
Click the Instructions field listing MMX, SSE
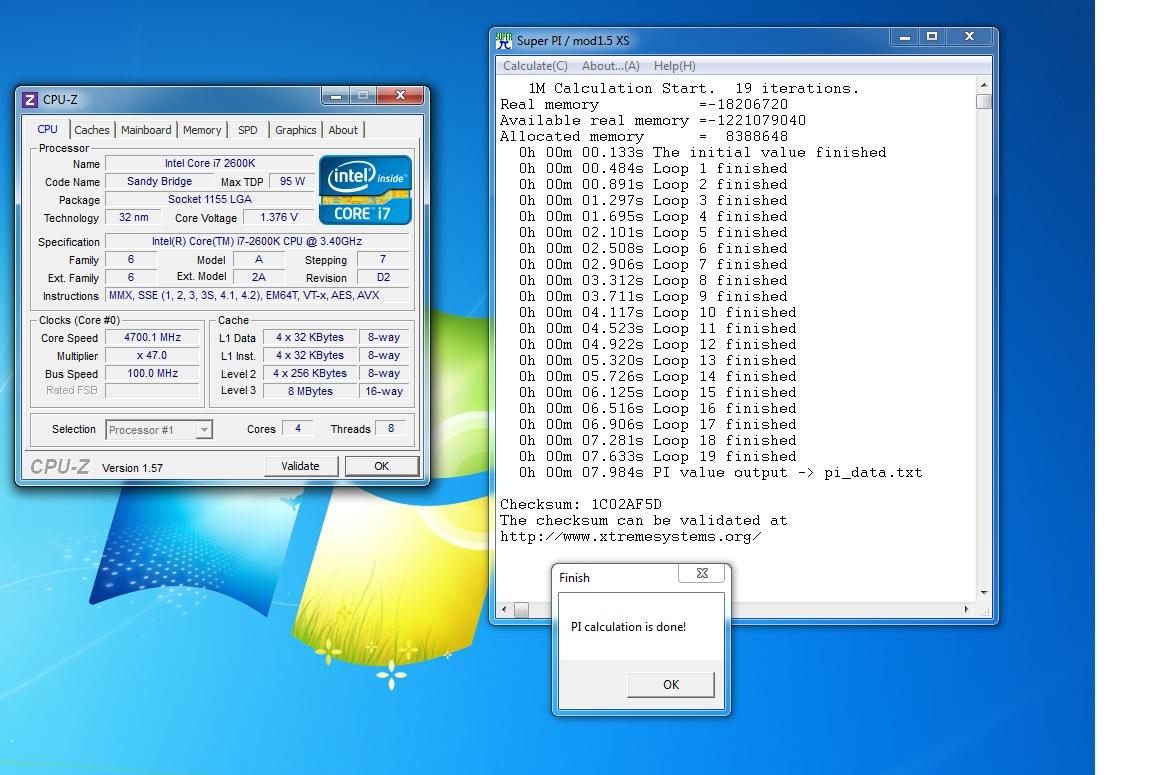pos(257,295)
